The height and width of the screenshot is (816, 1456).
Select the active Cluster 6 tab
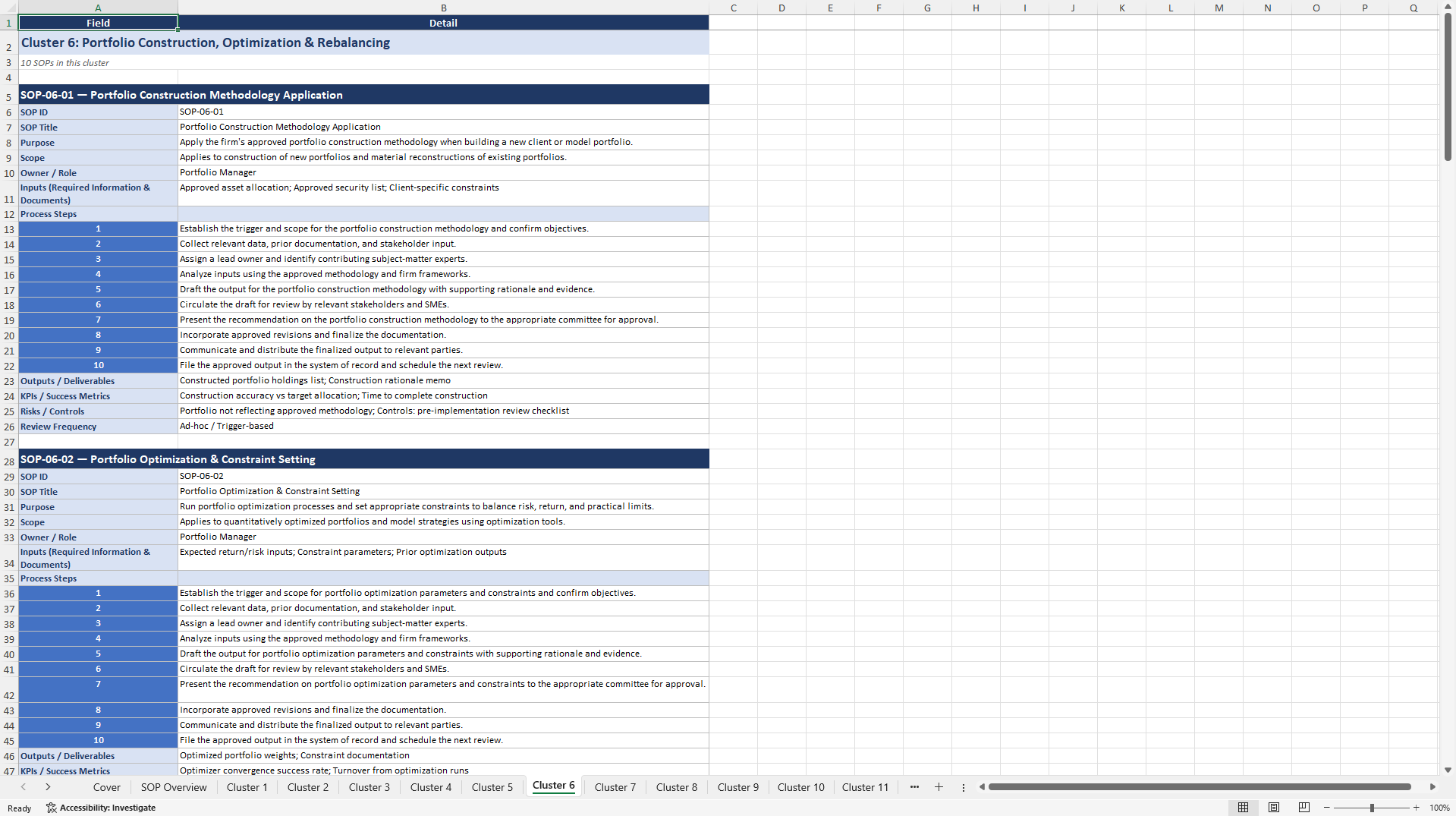(554, 786)
